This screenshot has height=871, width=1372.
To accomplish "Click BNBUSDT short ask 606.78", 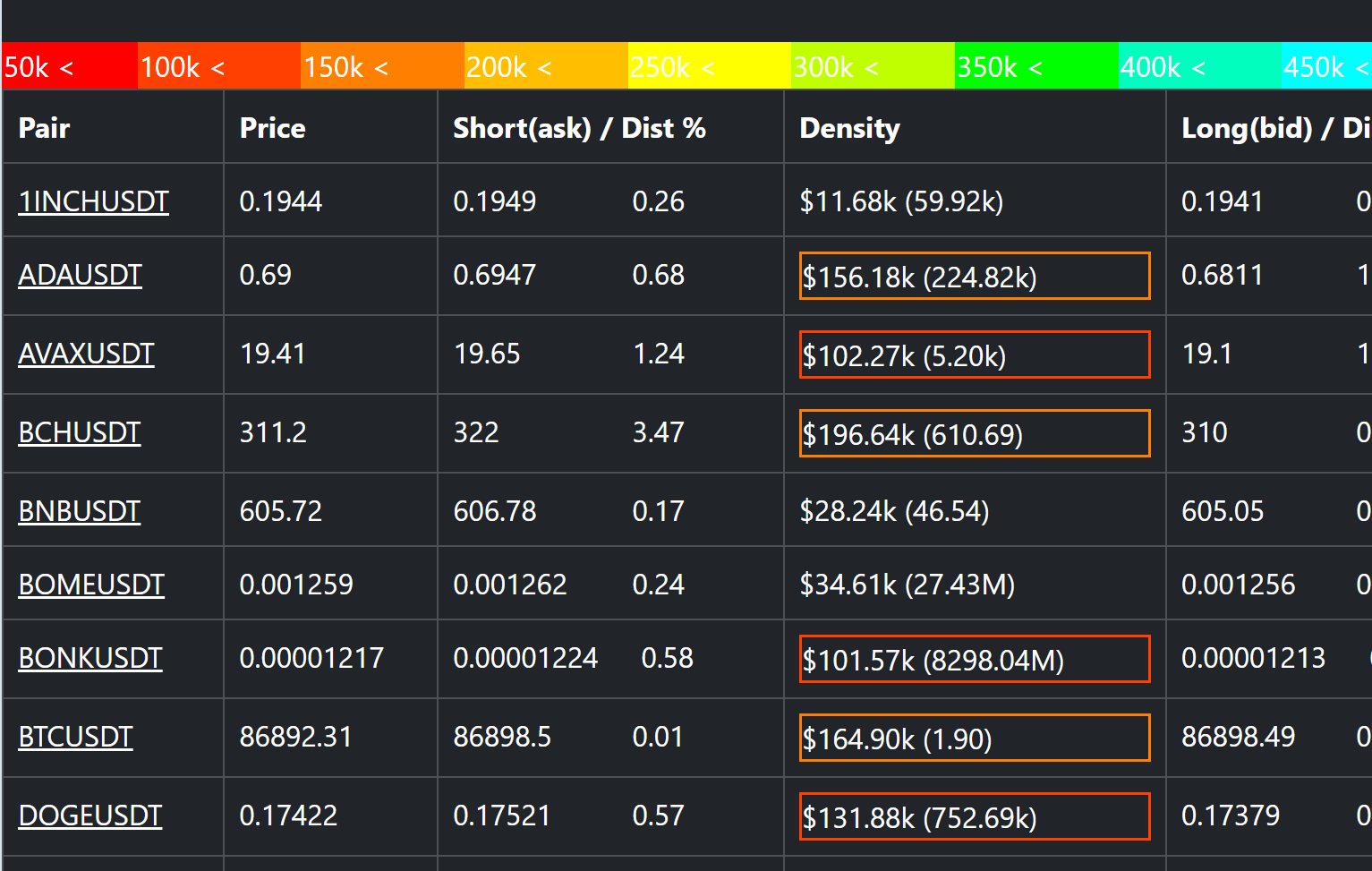I will click(x=495, y=511).
